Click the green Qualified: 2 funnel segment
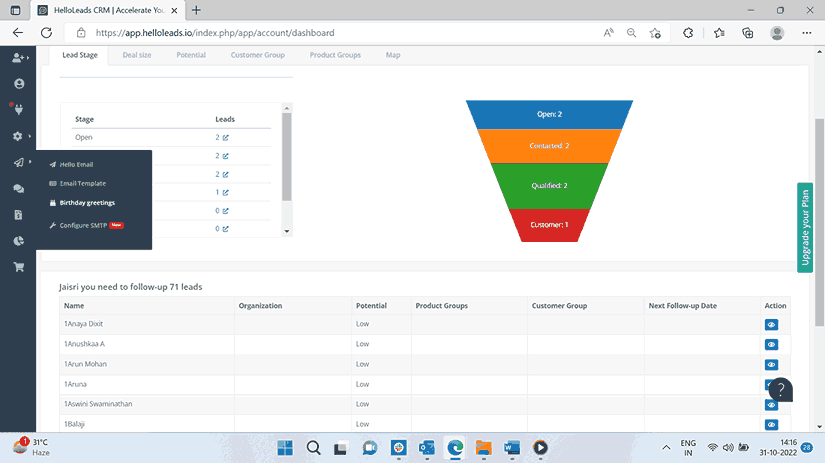This screenshot has height=463, width=825. pos(549,186)
